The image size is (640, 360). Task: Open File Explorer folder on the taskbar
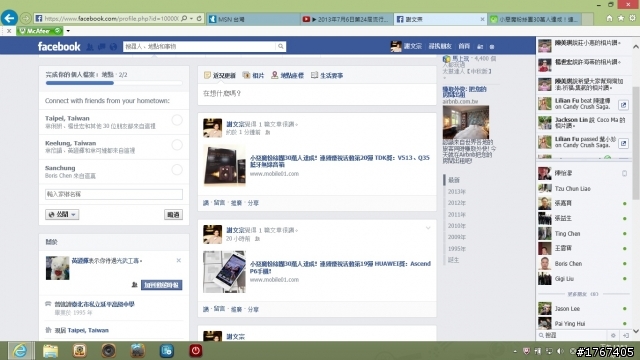50,351
